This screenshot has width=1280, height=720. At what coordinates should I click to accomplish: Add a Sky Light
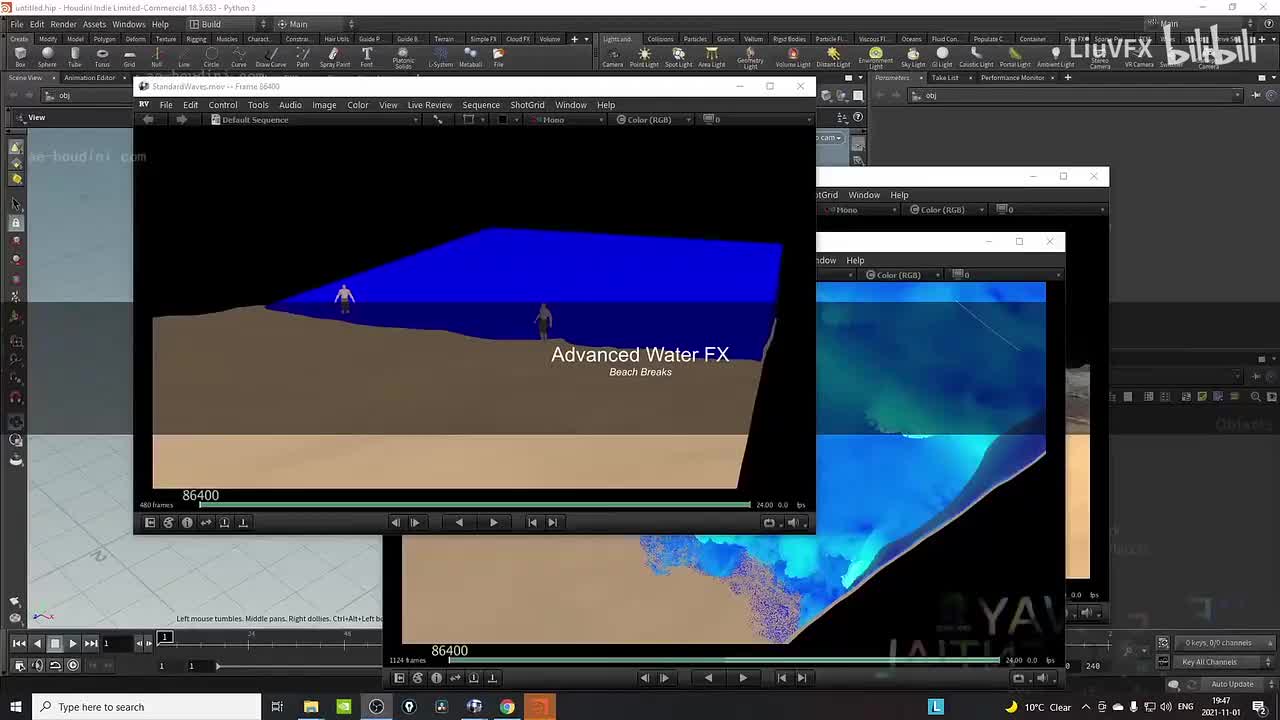(913, 57)
